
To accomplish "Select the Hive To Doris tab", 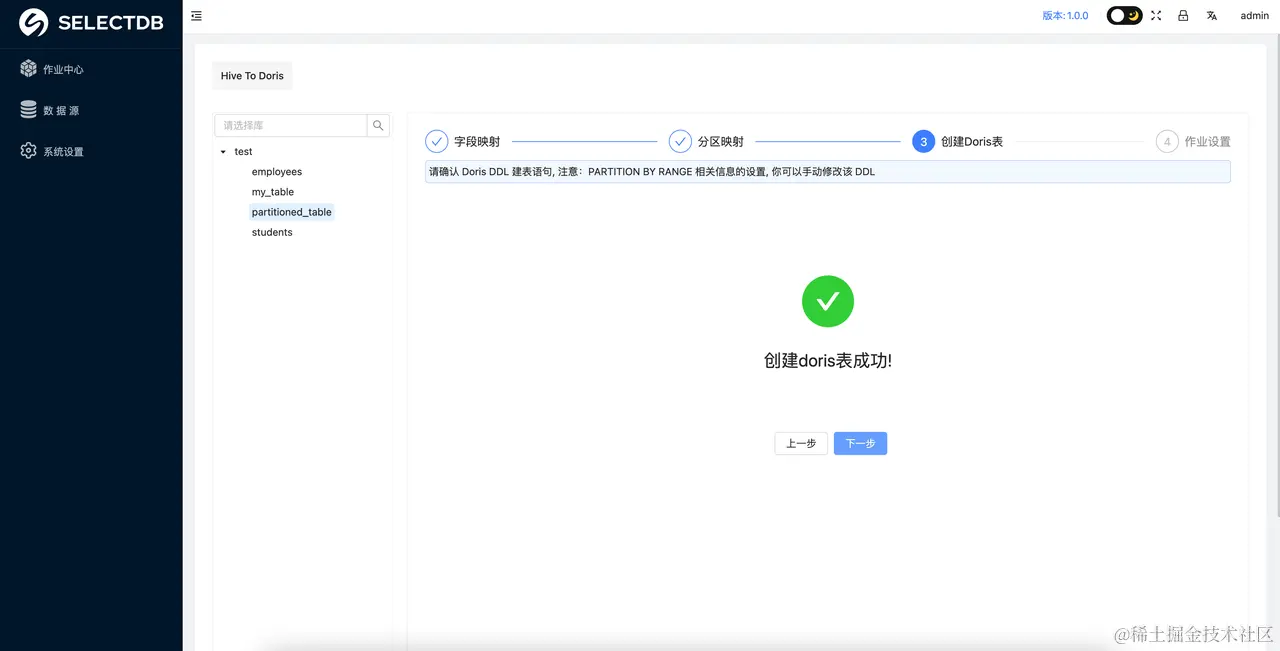I will point(251,75).
